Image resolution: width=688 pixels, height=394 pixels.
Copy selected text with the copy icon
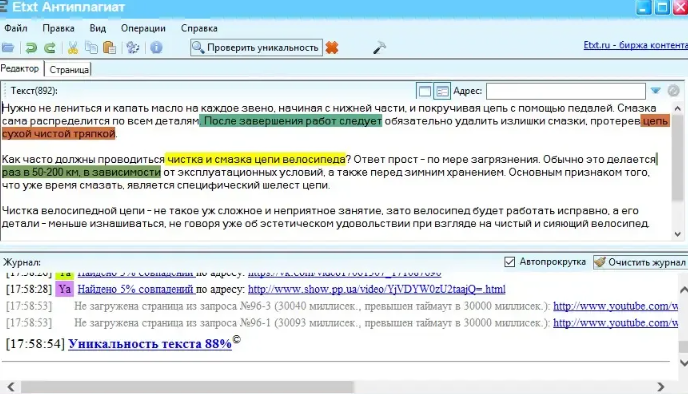tap(91, 47)
